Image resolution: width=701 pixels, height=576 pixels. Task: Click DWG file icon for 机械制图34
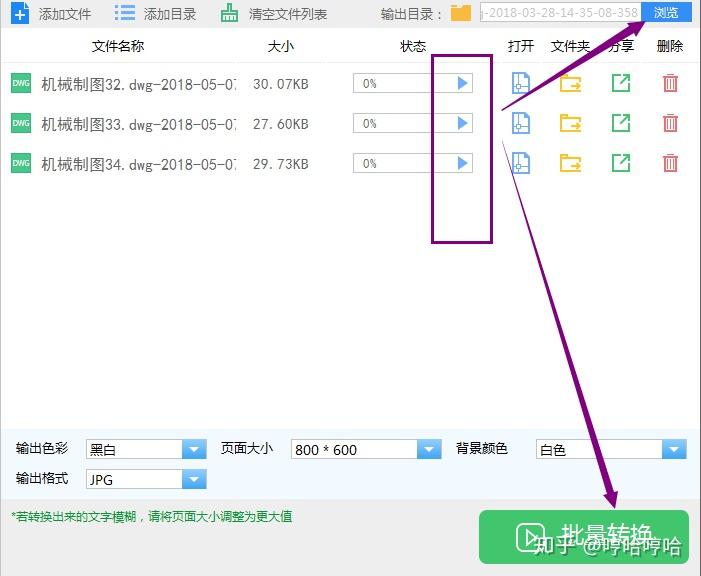(21, 163)
